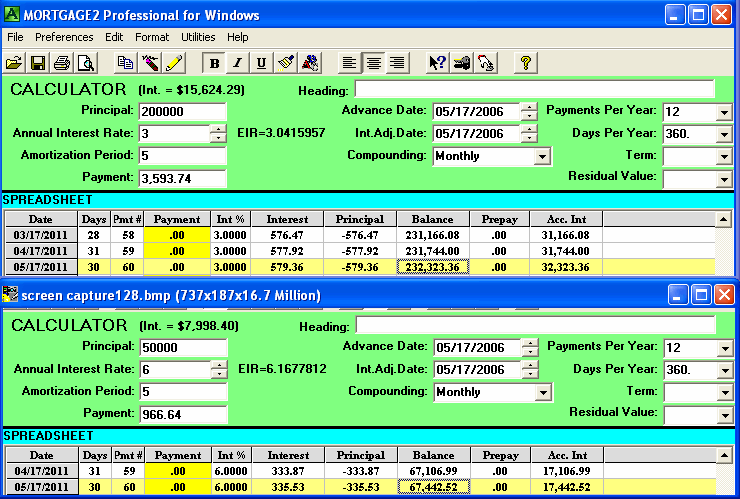
Task: Set alignment to right
Action: point(398,63)
